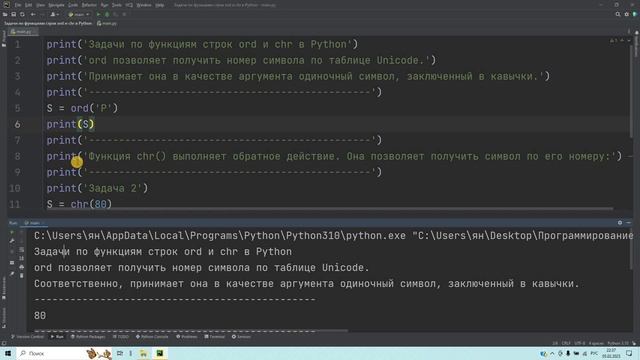Open Terminal tool window
The width and height of the screenshot is (640, 360).
tap(214, 337)
